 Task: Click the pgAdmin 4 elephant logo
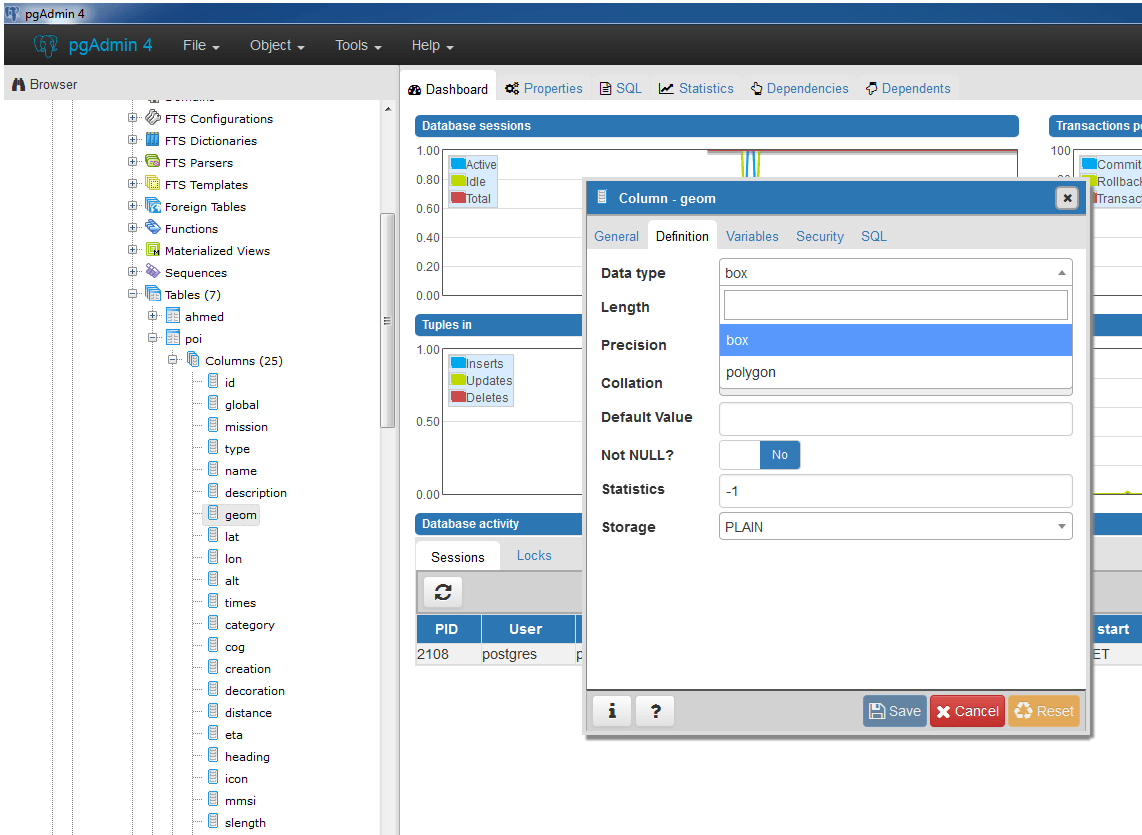point(46,45)
